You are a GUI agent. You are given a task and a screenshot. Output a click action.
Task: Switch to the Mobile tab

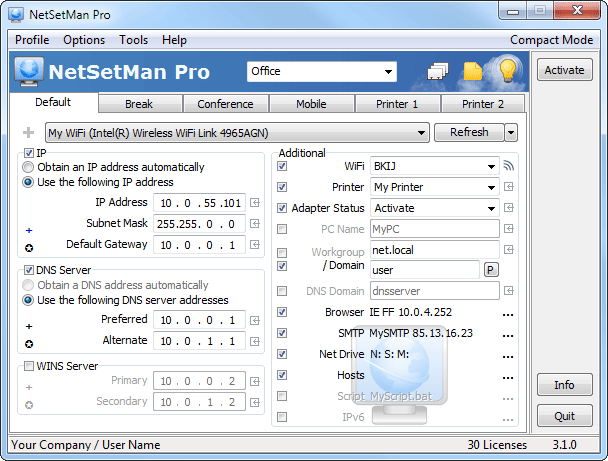point(311,104)
